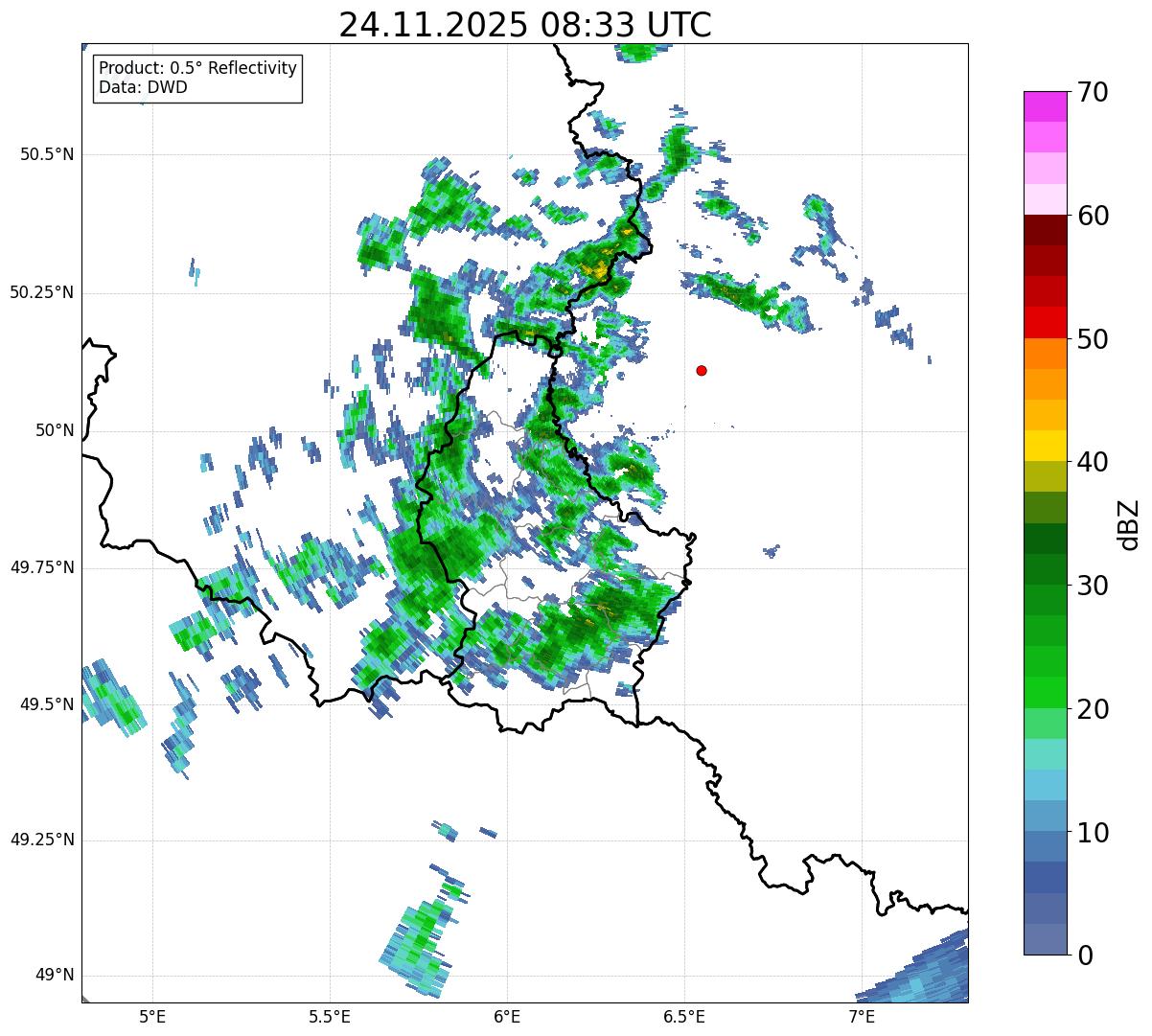The width and height of the screenshot is (1152, 1036).
Task: Pick the yellow swatch at 40 dBZ
Action: tap(1045, 446)
